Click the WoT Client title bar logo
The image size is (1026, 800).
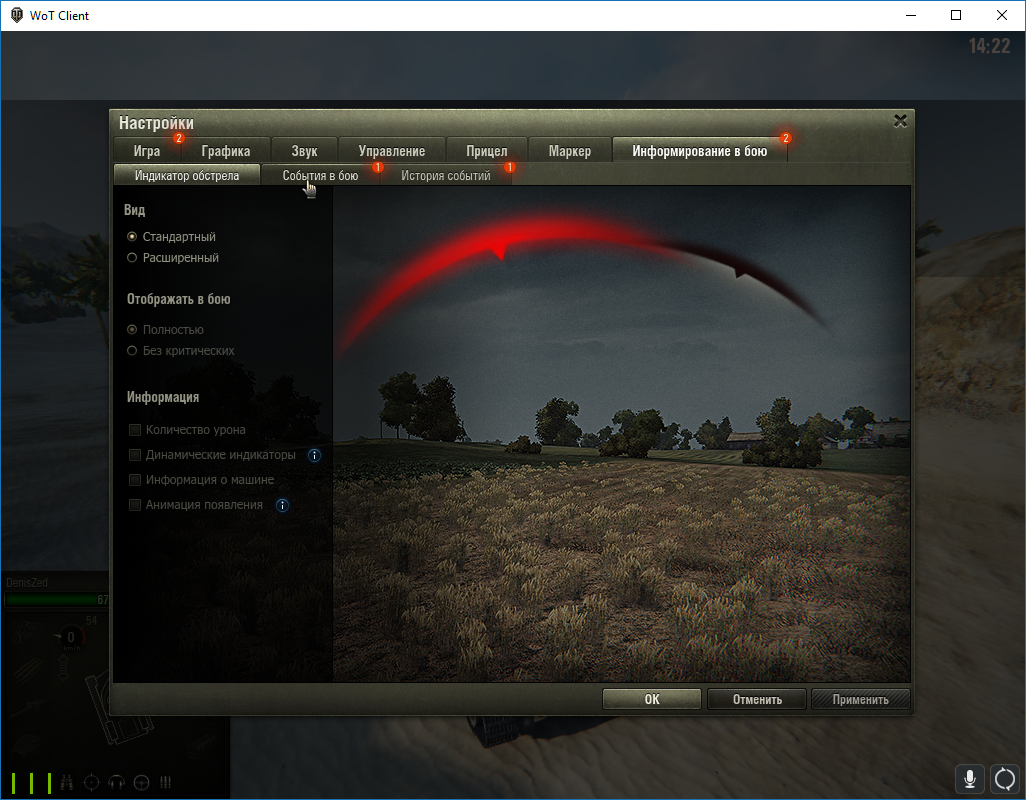pos(17,15)
